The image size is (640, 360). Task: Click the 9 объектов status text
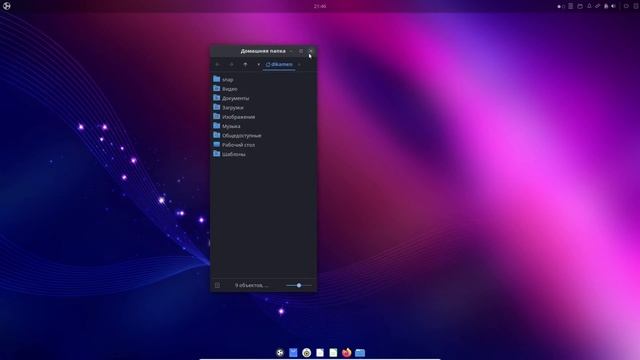[251, 285]
